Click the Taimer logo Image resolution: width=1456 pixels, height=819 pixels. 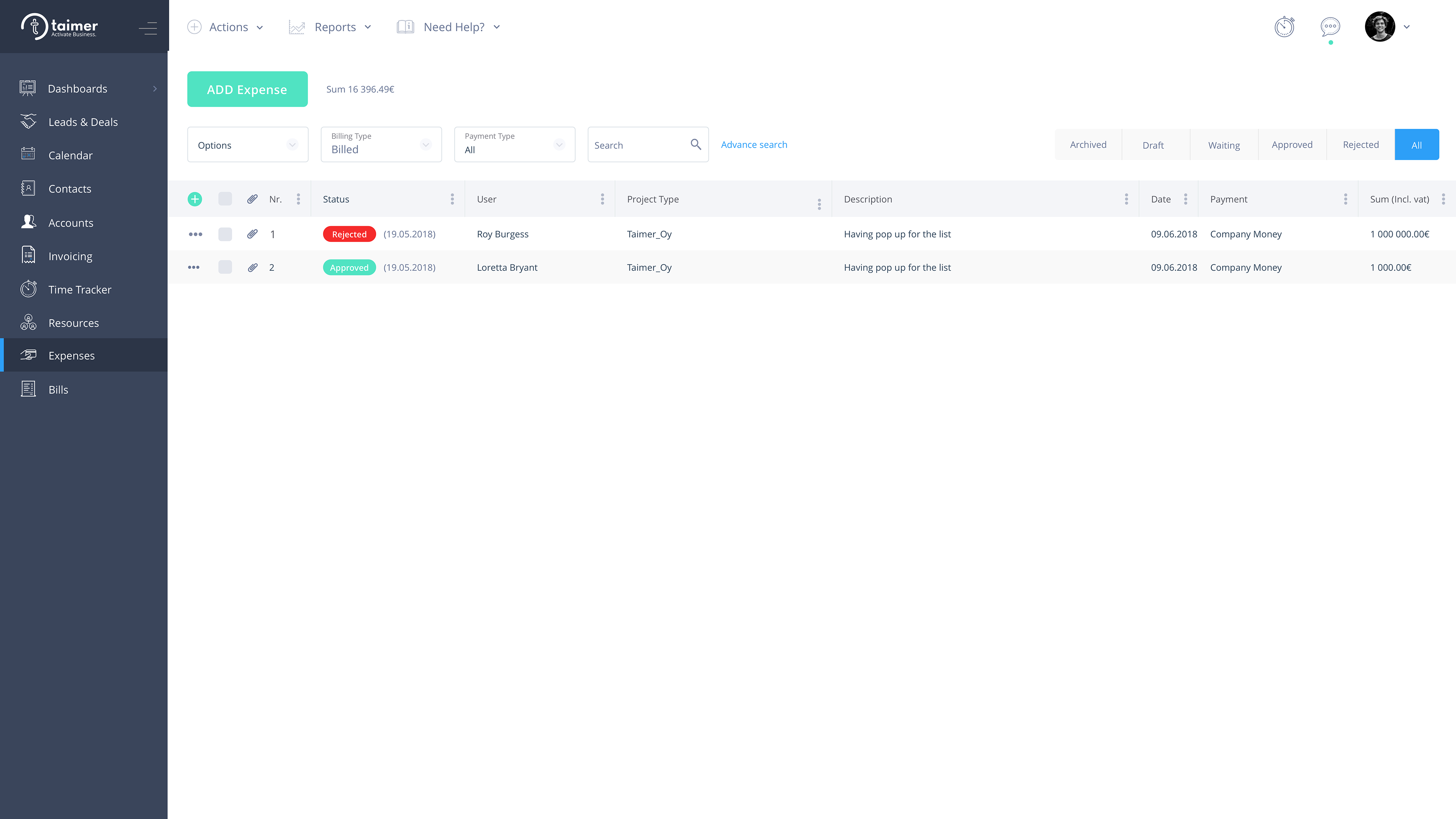click(60, 26)
